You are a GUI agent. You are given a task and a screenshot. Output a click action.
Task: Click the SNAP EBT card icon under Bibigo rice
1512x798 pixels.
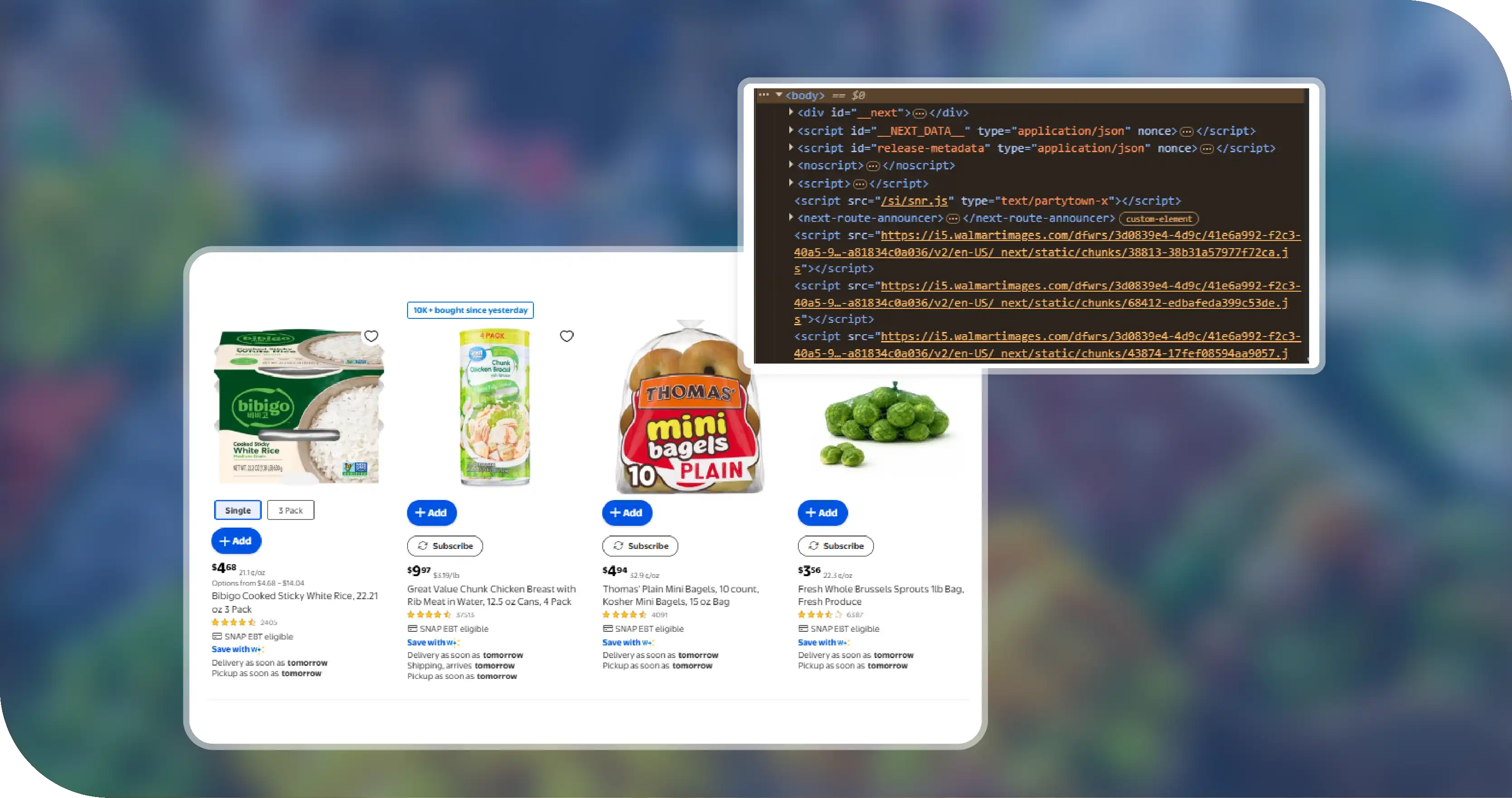tap(216, 636)
